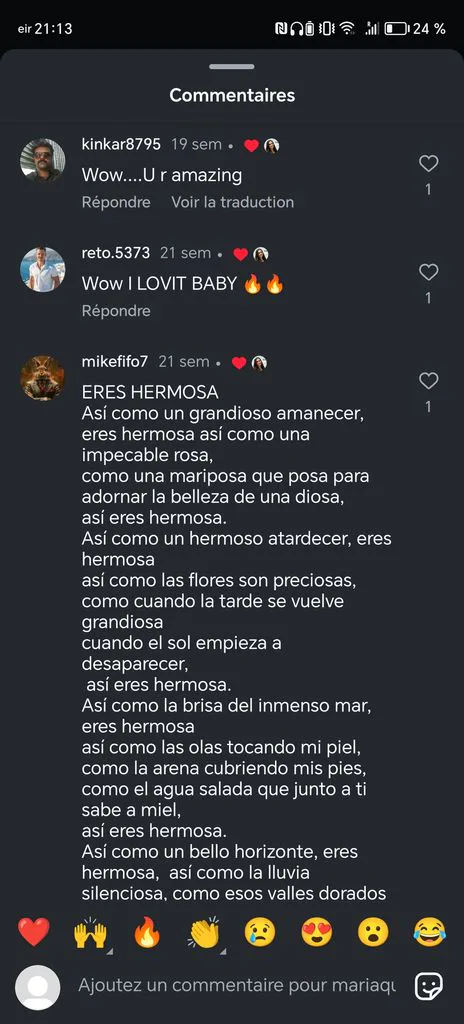This screenshot has height=1024, width=464.
Task: Focus the Ajoutez un commentaire field
Action: [237, 985]
